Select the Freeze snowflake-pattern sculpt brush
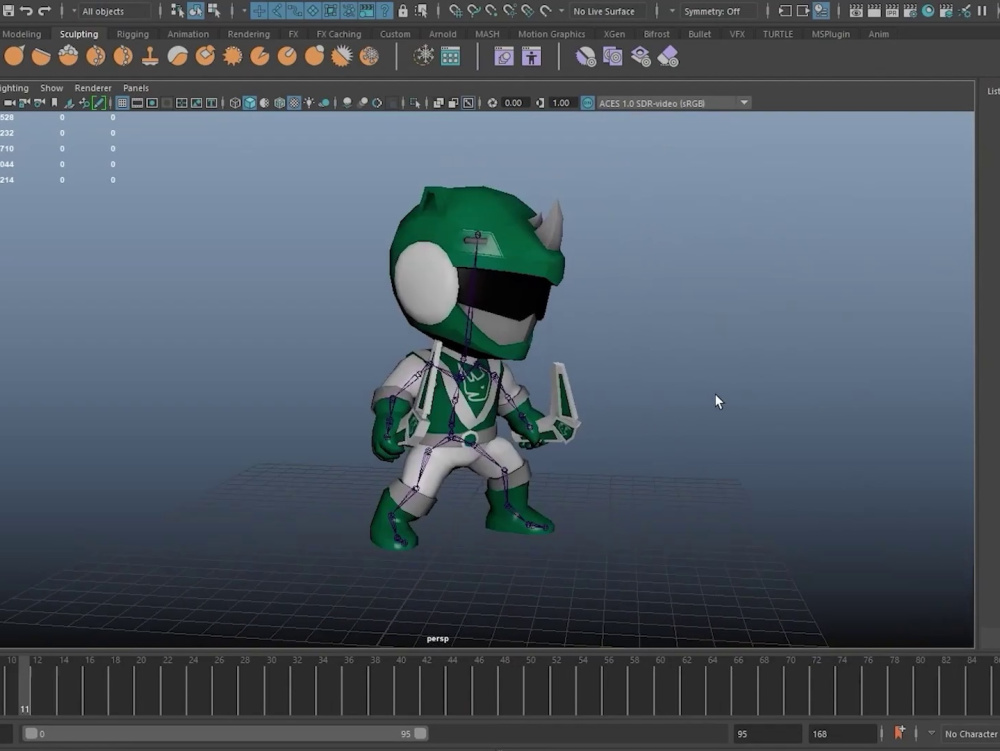This screenshot has width=1000, height=751. pyautogui.click(x=369, y=56)
